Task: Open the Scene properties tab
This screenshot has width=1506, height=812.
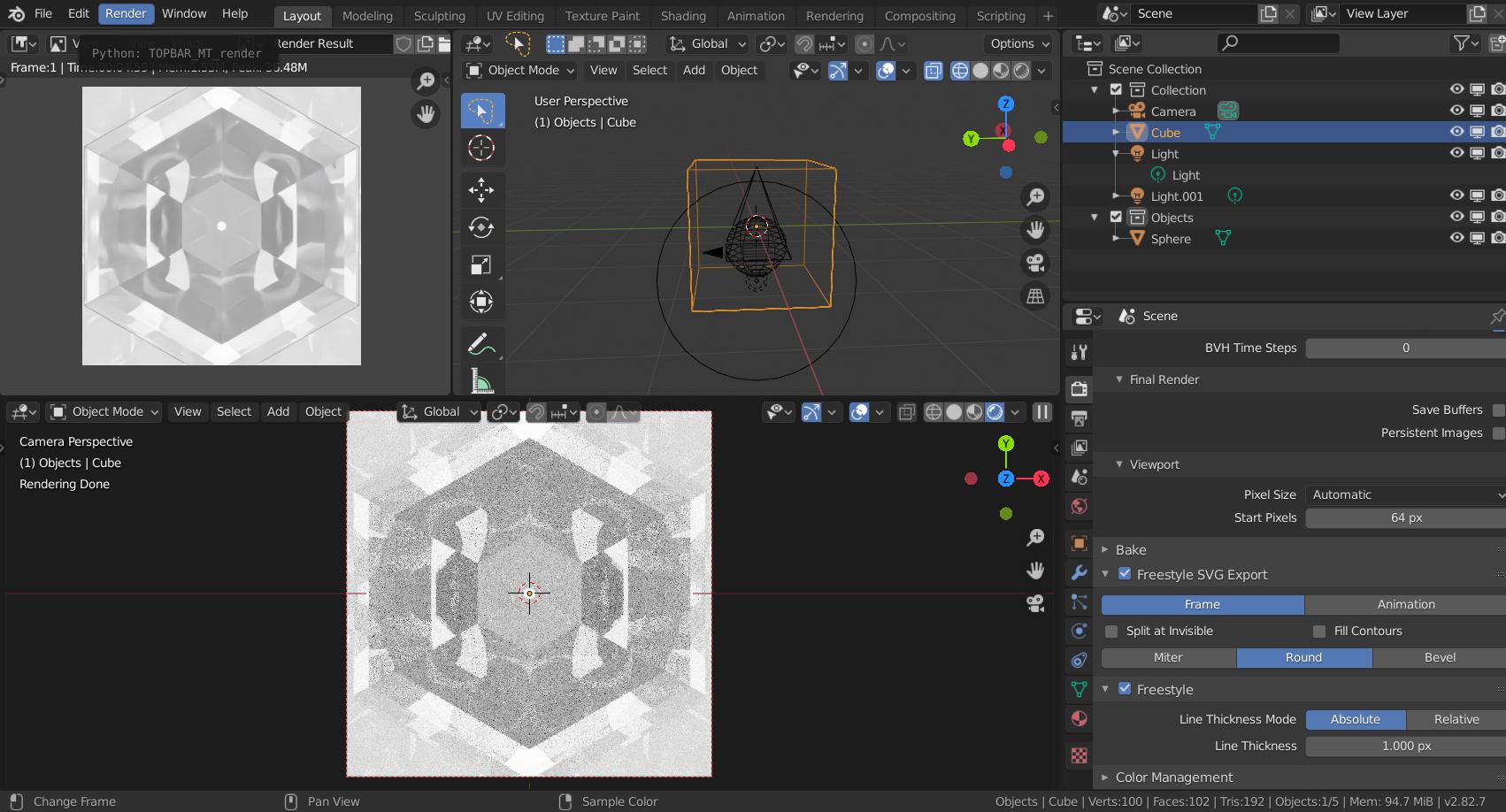Action: point(1080,477)
